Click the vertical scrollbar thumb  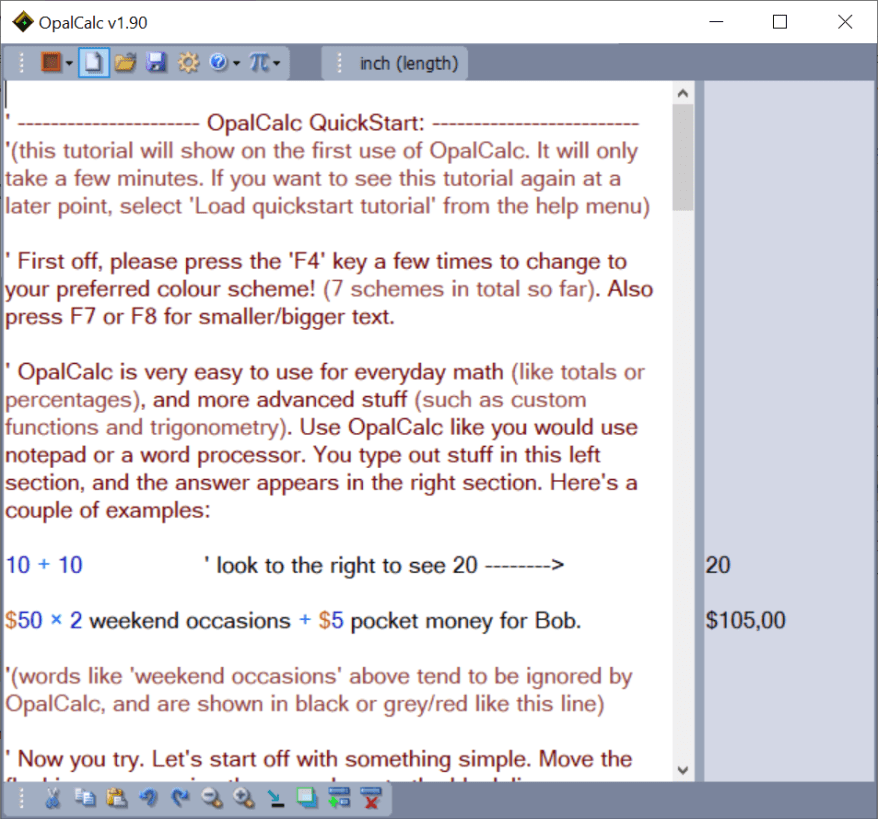[x=684, y=157]
